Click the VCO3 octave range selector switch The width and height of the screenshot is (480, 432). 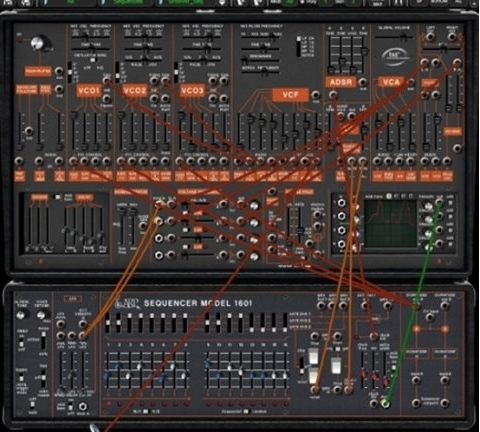176,72
